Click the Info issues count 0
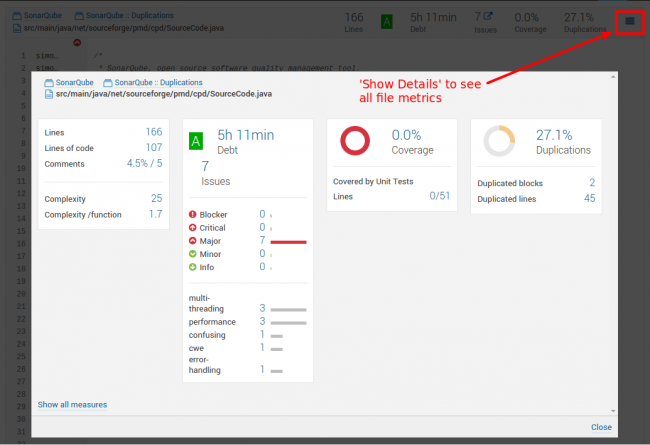Viewport: 650px width, 445px height. pyautogui.click(x=262, y=267)
